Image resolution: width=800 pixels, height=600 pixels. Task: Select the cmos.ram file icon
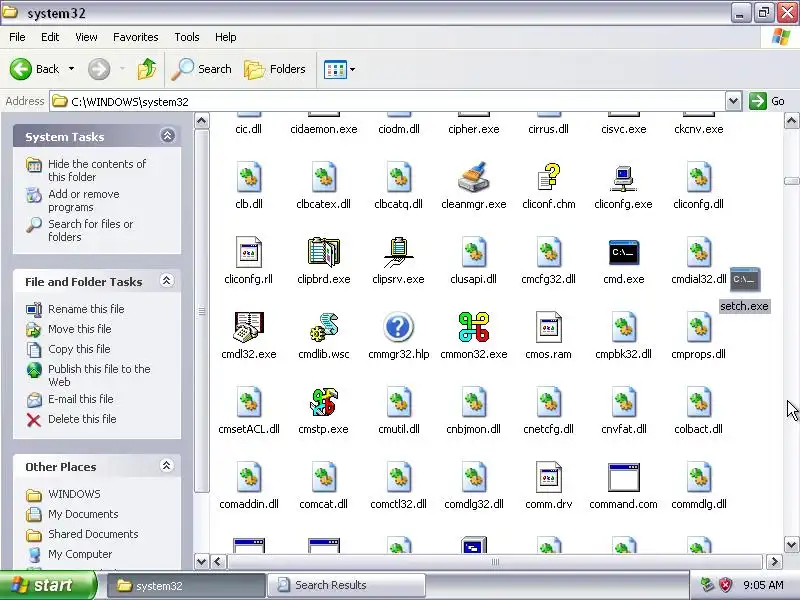[548, 327]
